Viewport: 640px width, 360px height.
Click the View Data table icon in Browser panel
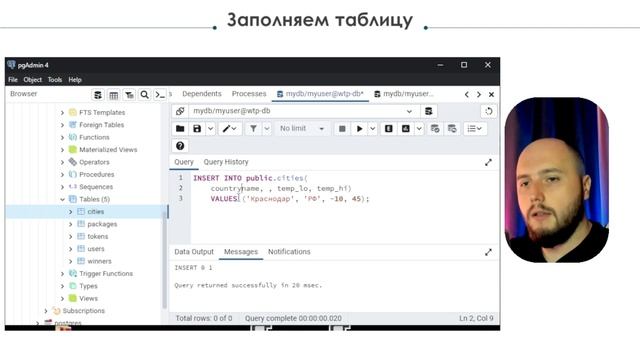coord(113,95)
